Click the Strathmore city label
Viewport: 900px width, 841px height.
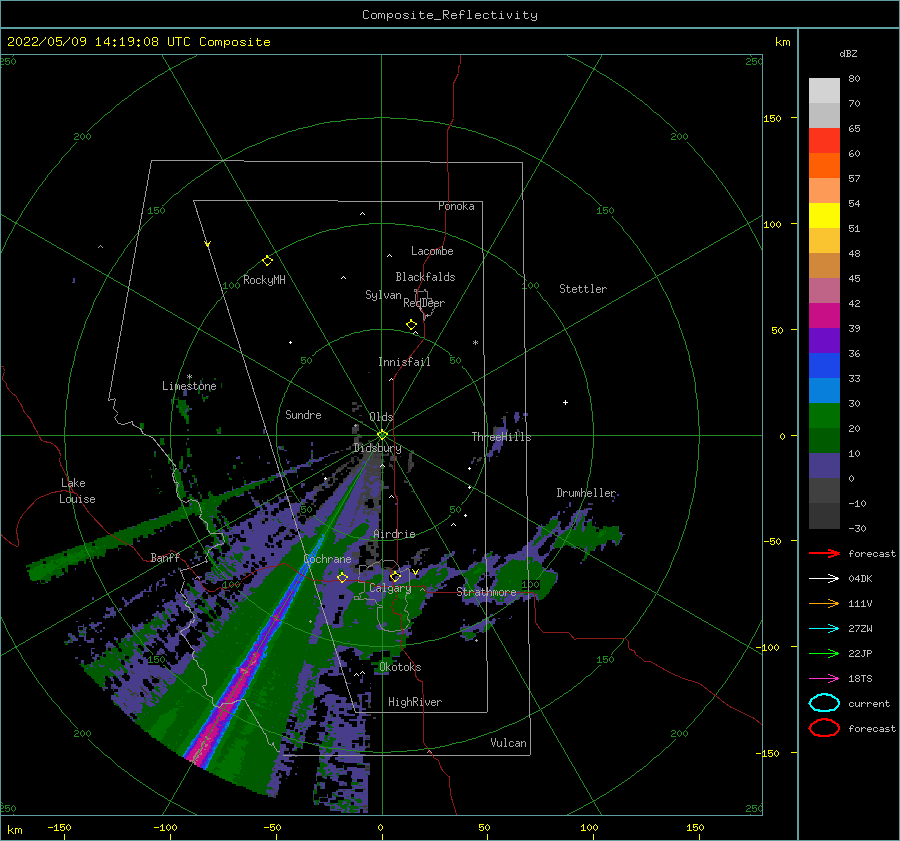click(x=486, y=592)
